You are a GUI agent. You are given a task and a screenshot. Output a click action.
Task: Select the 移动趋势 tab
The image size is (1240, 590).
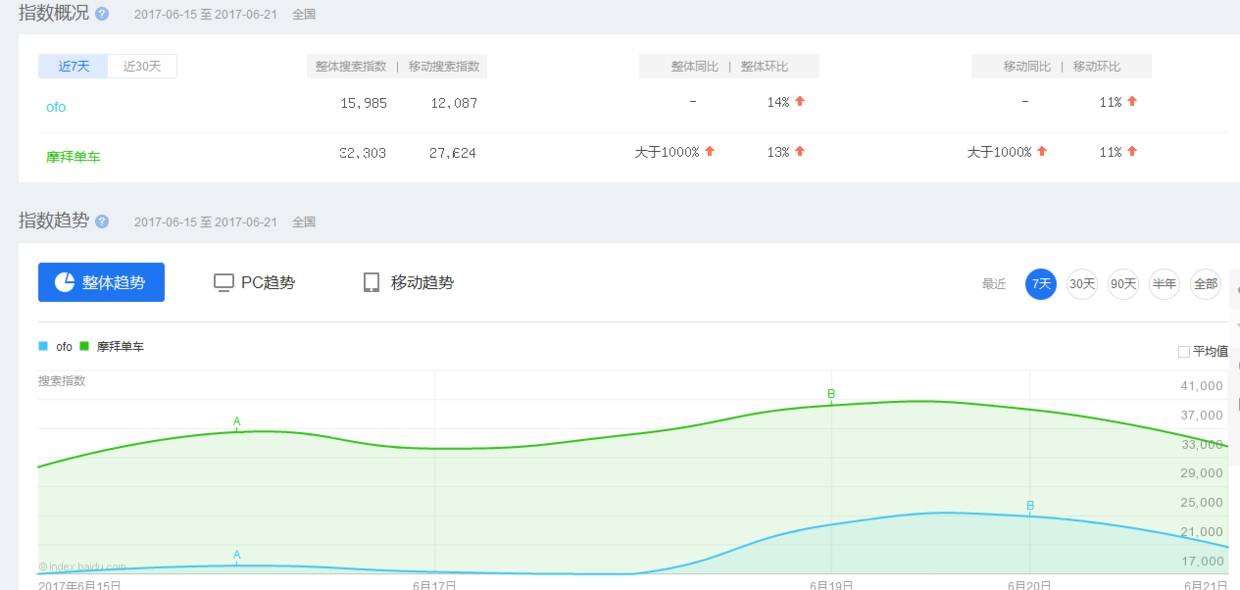point(409,283)
